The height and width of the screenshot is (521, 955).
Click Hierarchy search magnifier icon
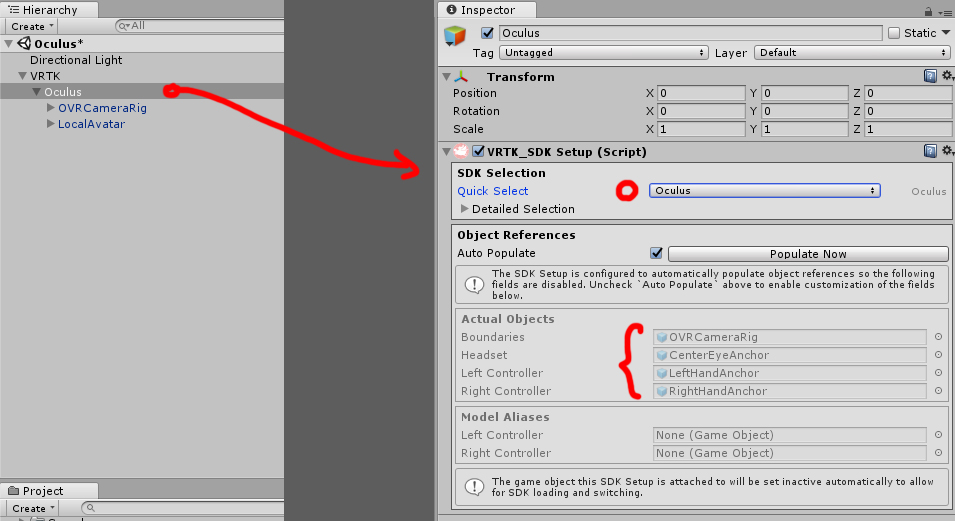(x=124, y=26)
